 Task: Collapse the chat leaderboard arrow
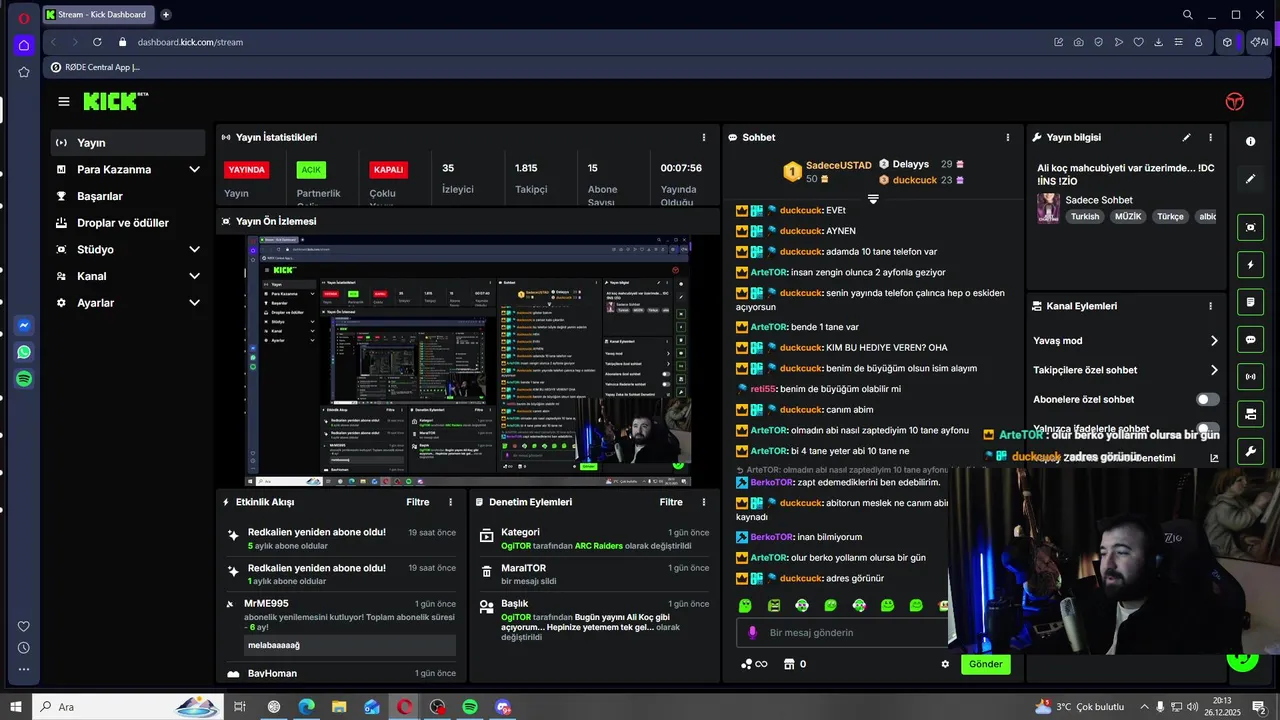(x=873, y=199)
